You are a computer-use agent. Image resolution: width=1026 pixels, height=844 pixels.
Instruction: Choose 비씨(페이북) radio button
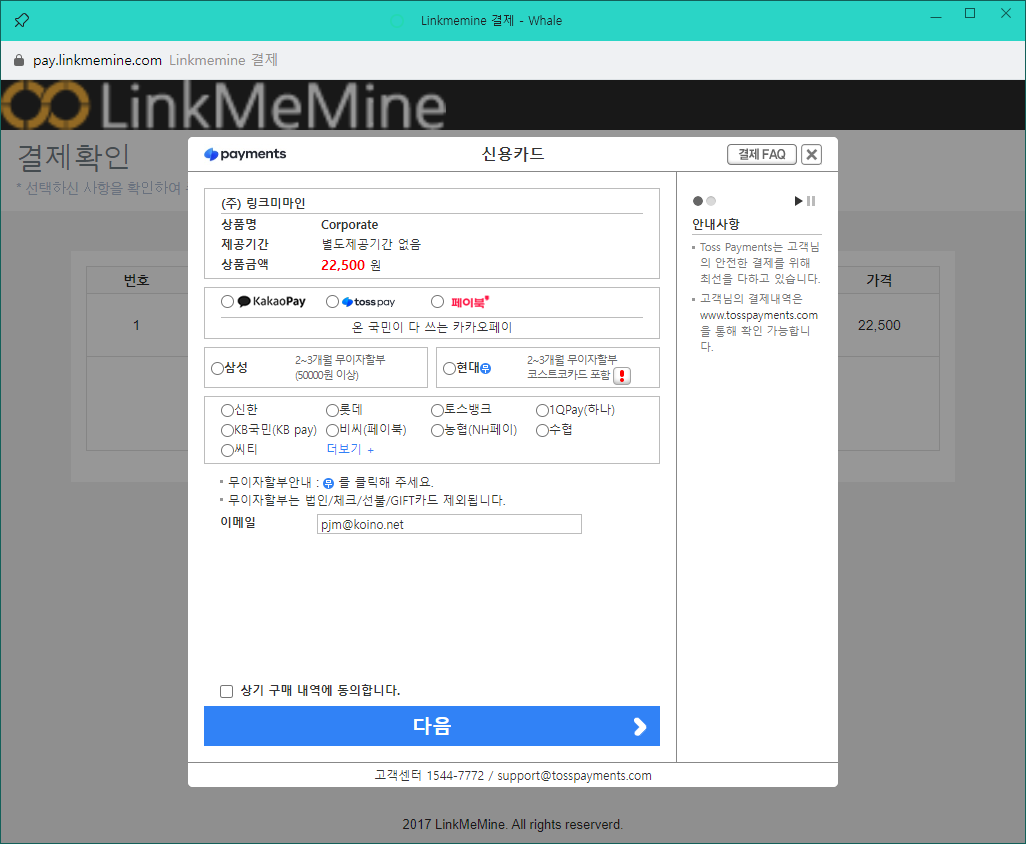(332, 431)
